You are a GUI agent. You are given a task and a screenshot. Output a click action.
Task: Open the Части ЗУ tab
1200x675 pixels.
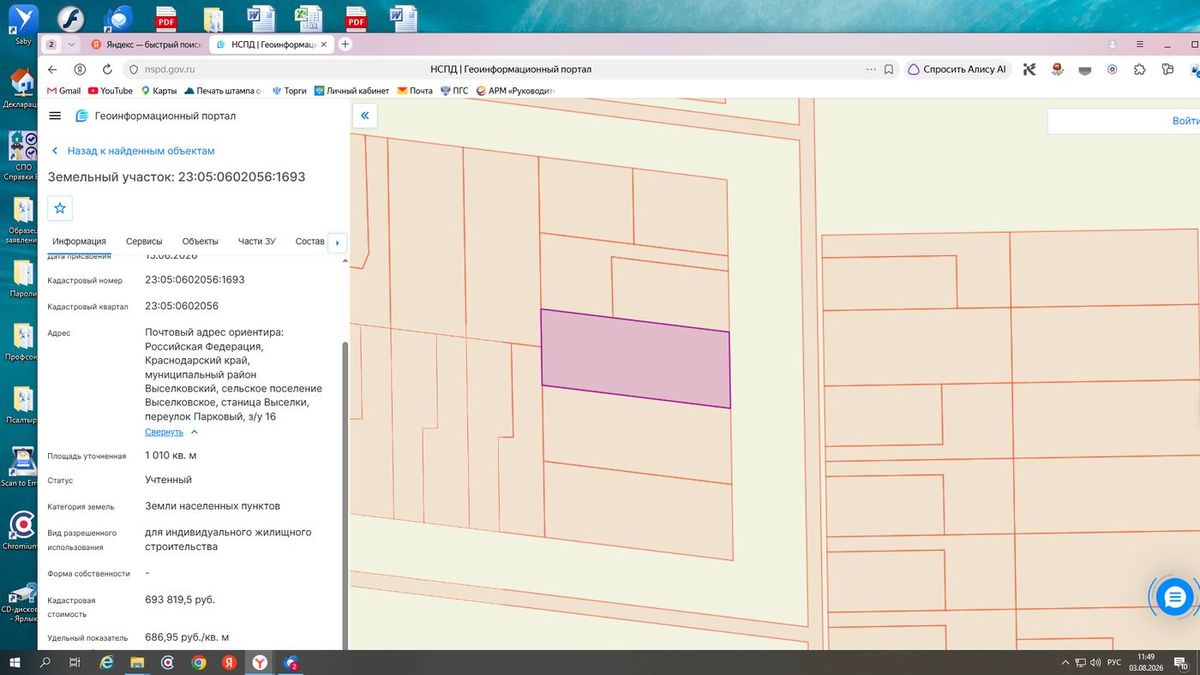point(257,242)
